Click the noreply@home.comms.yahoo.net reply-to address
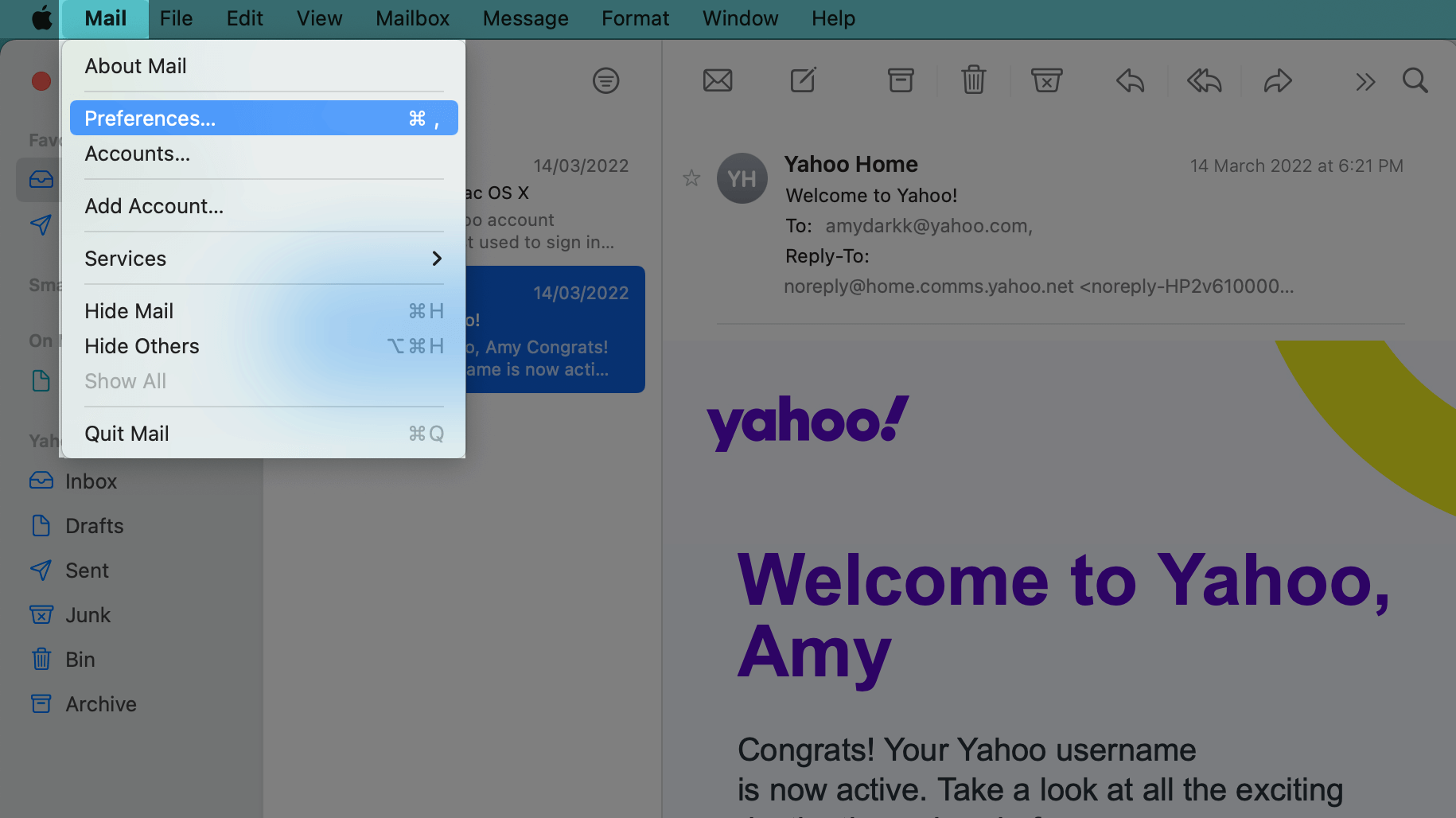 [1038, 286]
